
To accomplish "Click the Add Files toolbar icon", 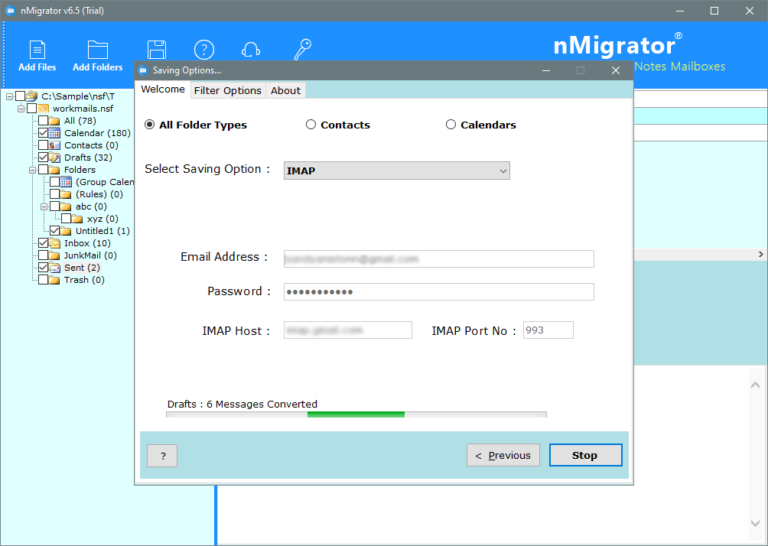I will 37,50.
